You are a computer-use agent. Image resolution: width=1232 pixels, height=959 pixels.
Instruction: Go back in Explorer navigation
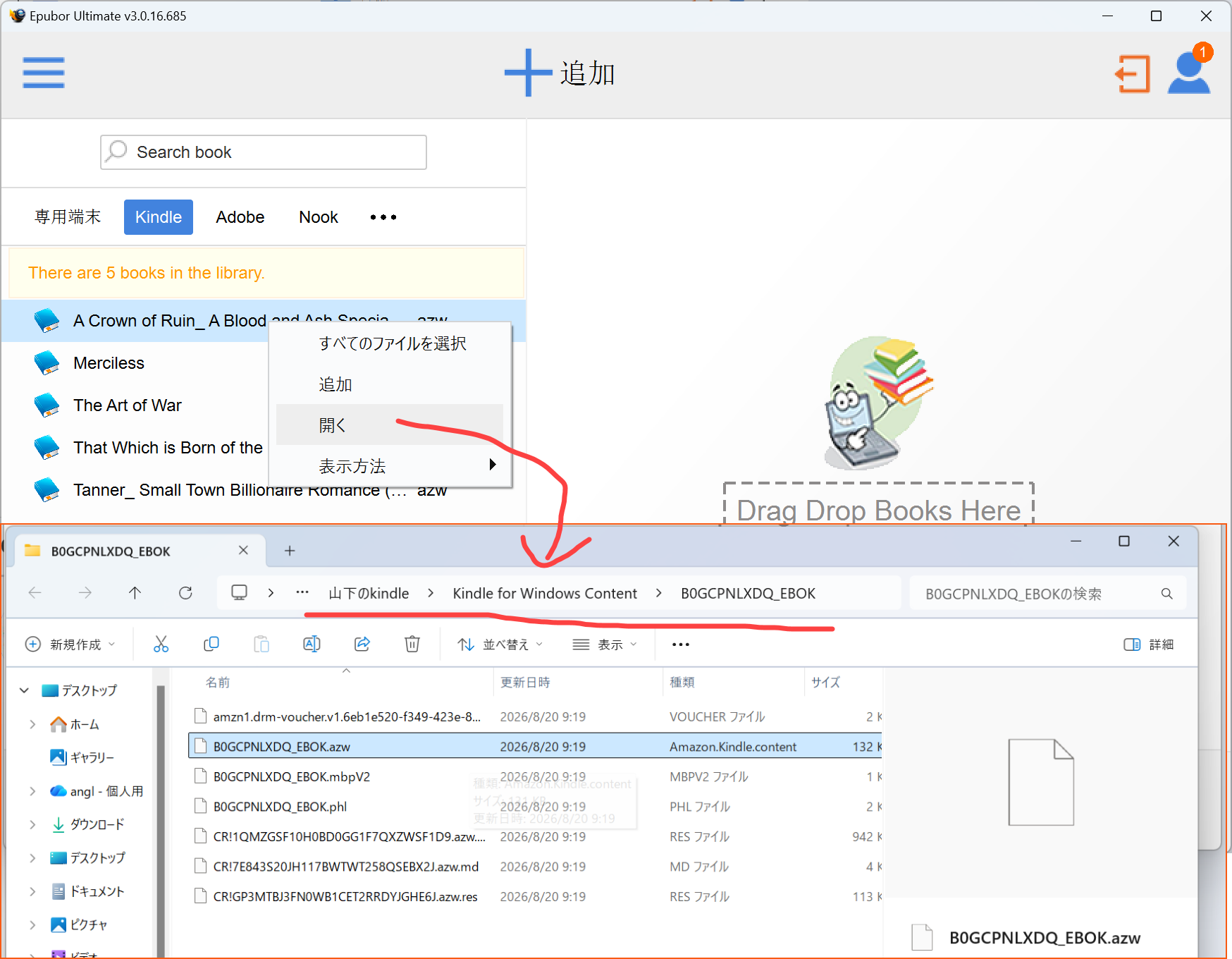[x=35, y=593]
